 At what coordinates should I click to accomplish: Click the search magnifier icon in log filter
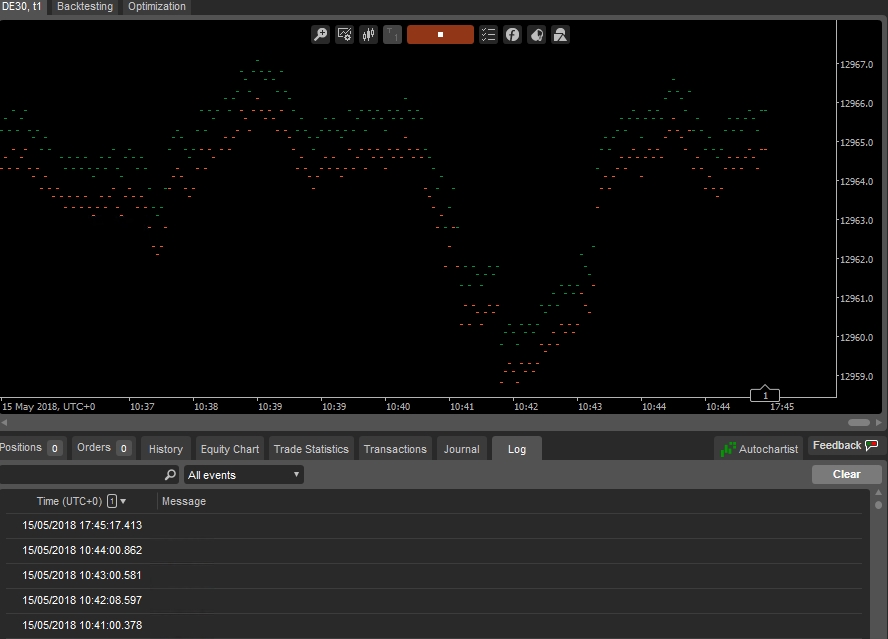170,475
